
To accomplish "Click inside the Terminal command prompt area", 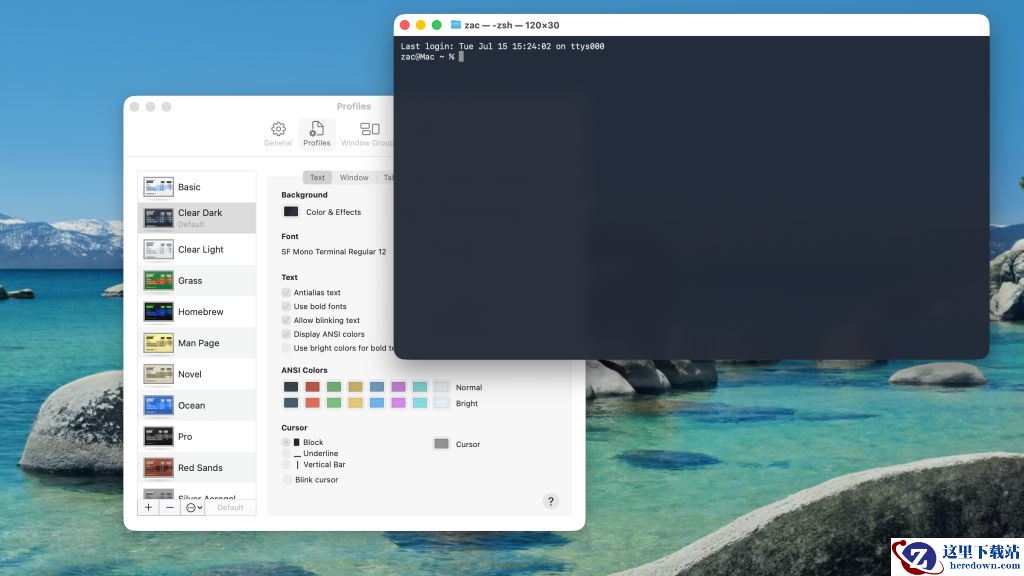I will tap(691, 197).
